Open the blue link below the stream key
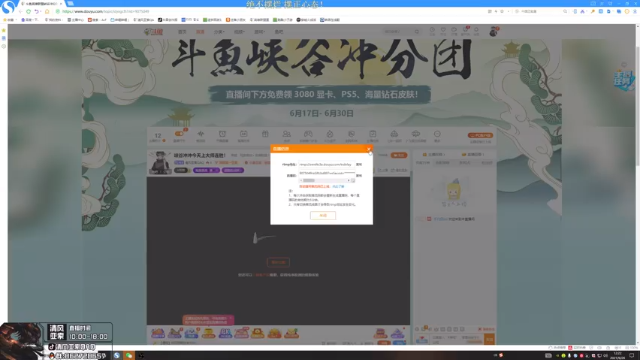Screen dimensions: 640x360 [x=338, y=187]
